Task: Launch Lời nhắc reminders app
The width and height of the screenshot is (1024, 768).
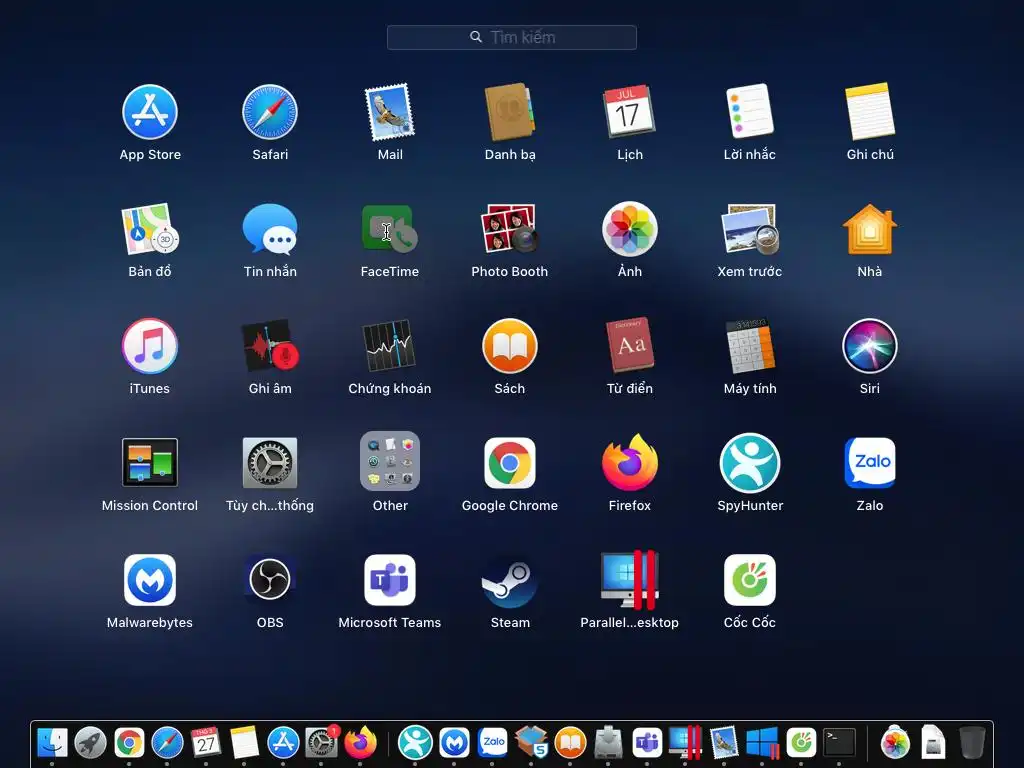Action: point(750,111)
